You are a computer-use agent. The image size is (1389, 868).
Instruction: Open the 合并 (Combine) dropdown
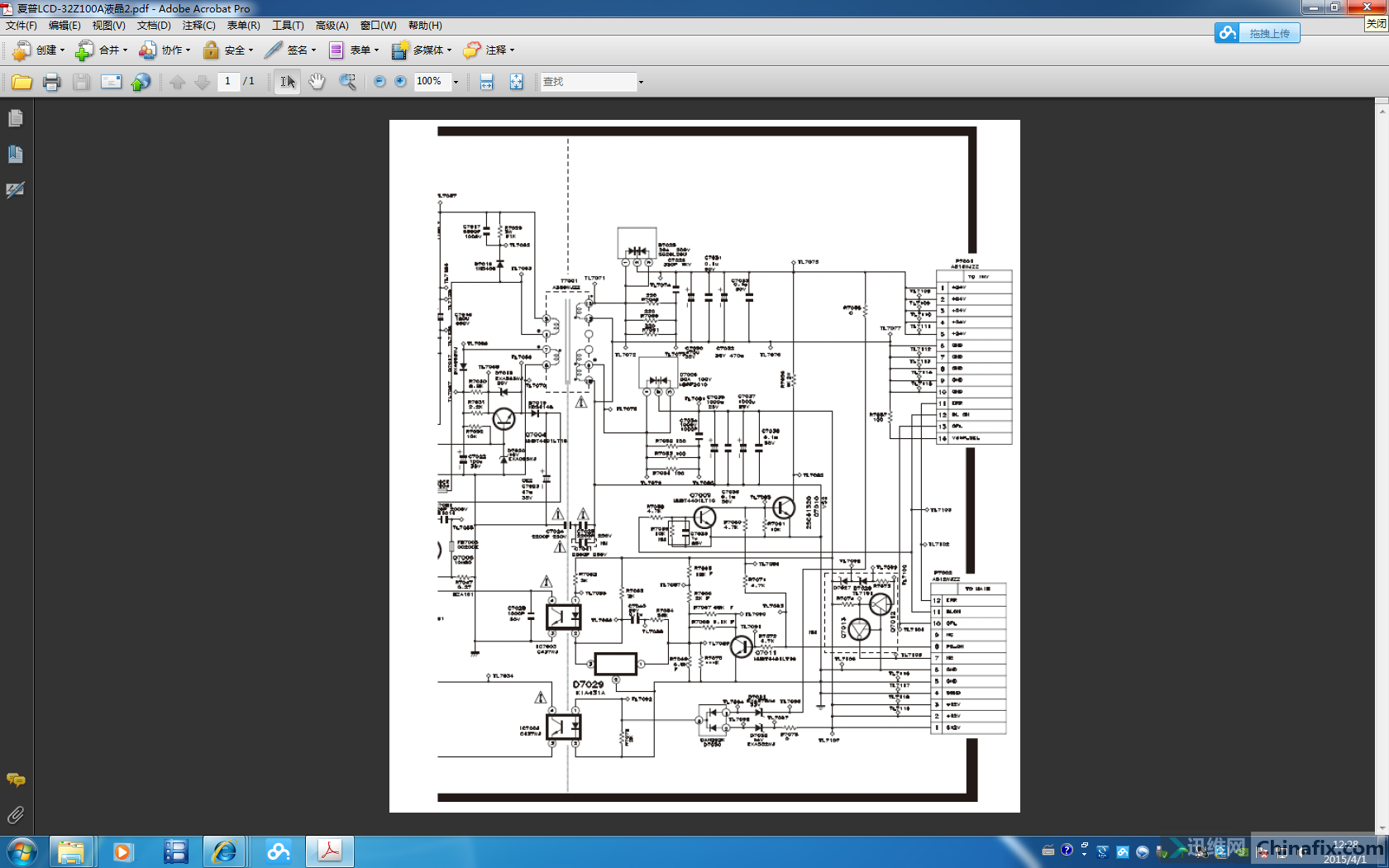pos(101,50)
